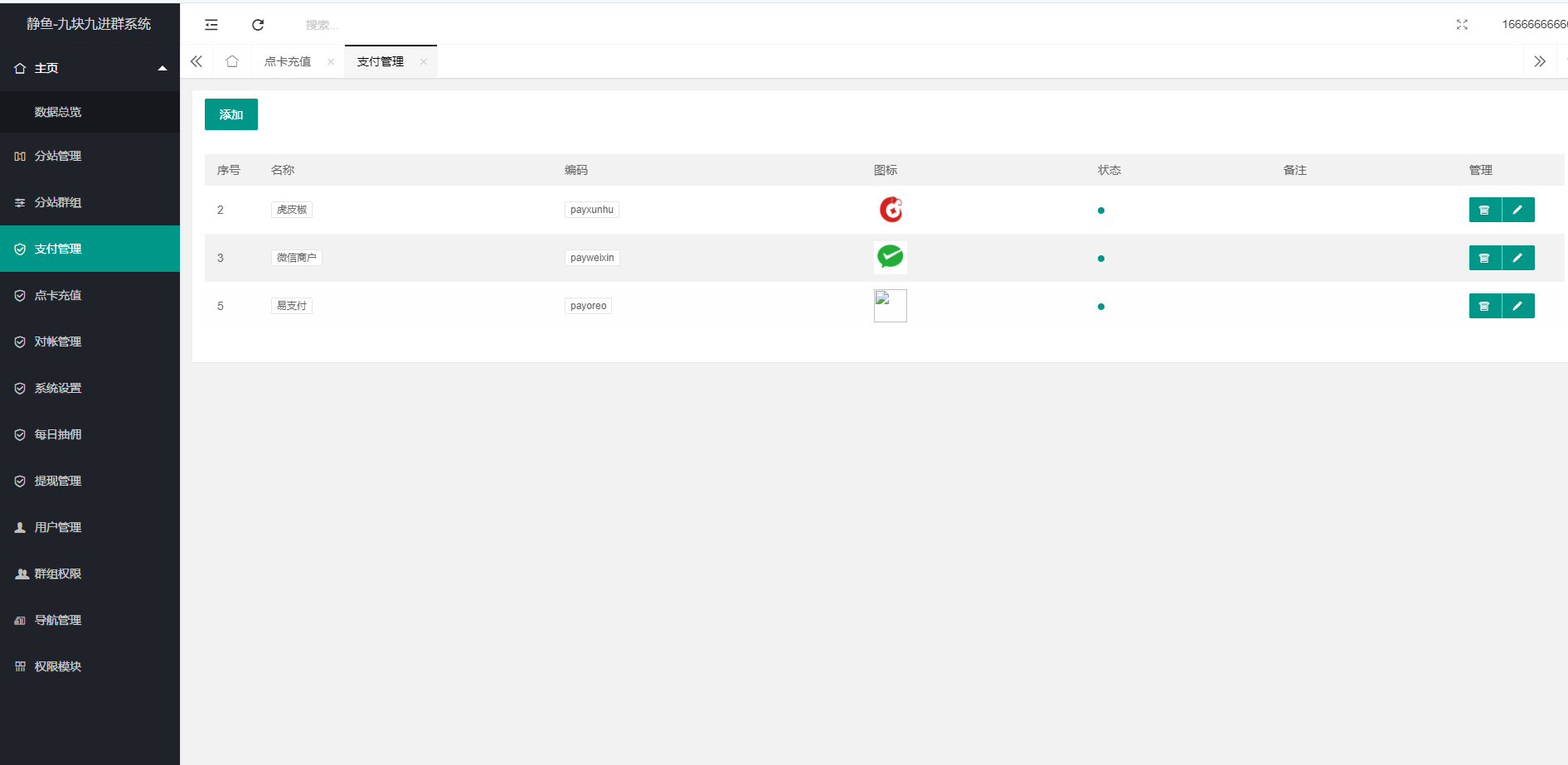The width and height of the screenshot is (1568, 765).
Task: Open 用户管理 in the sidebar
Action: click(x=58, y=527)
